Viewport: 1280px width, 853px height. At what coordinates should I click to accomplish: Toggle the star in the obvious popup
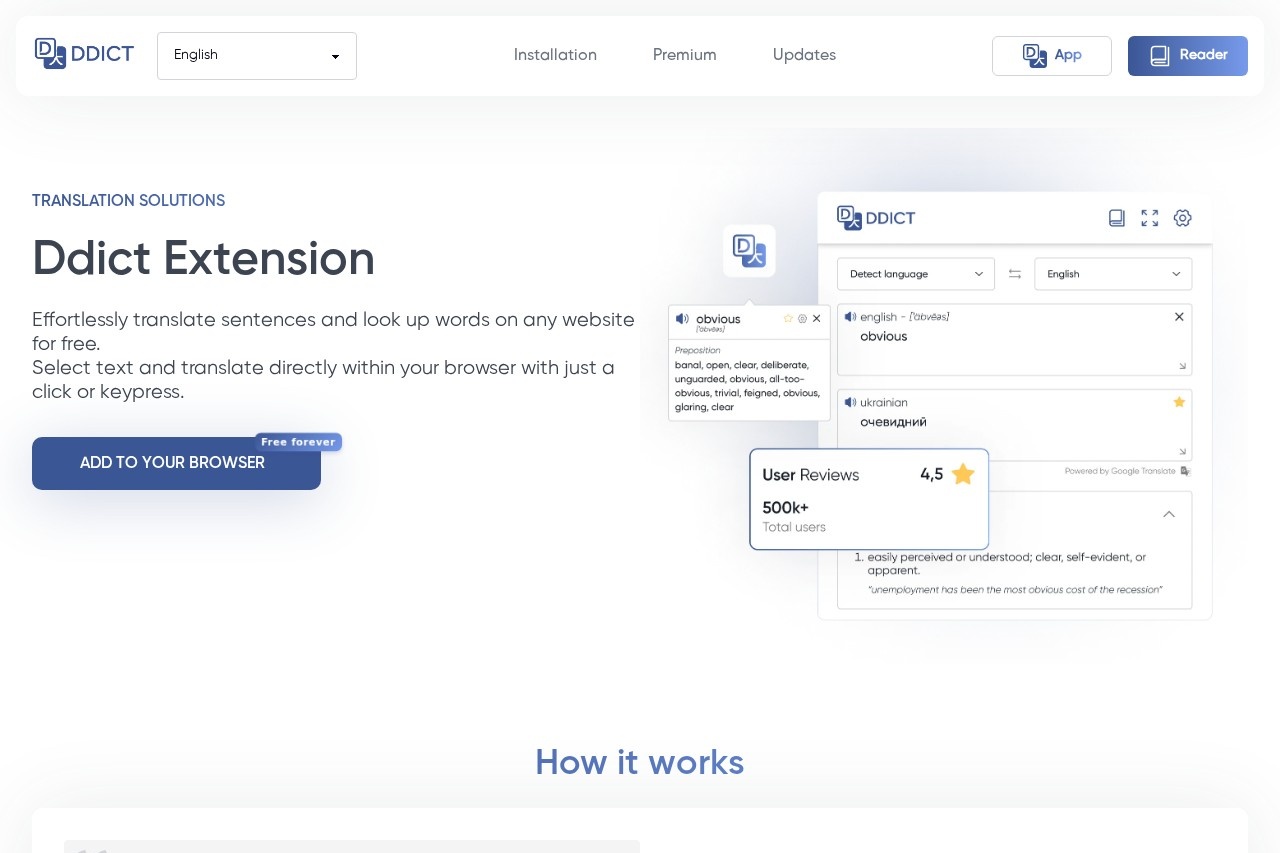(788, 319)
